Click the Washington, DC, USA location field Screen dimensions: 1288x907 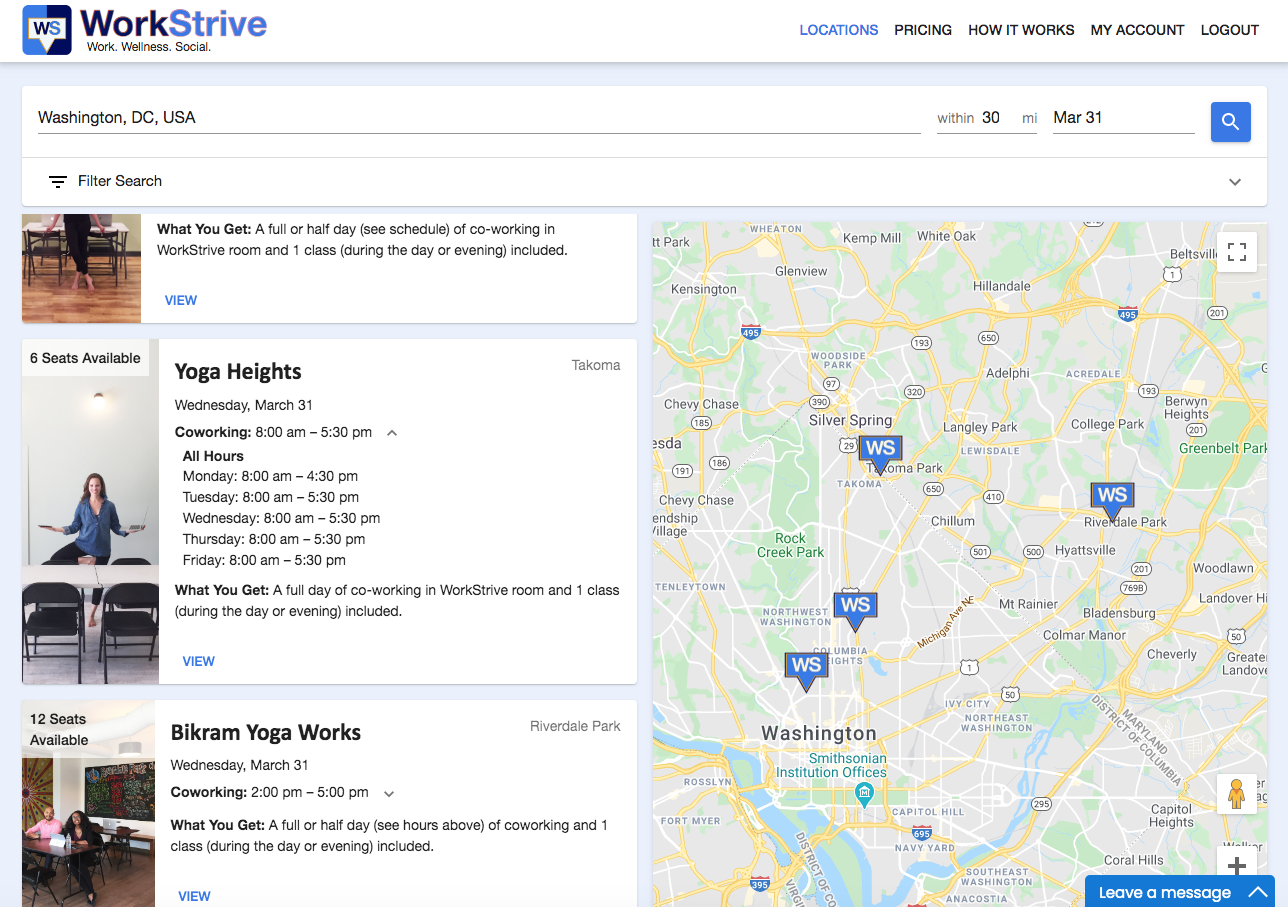coord(479,118)
